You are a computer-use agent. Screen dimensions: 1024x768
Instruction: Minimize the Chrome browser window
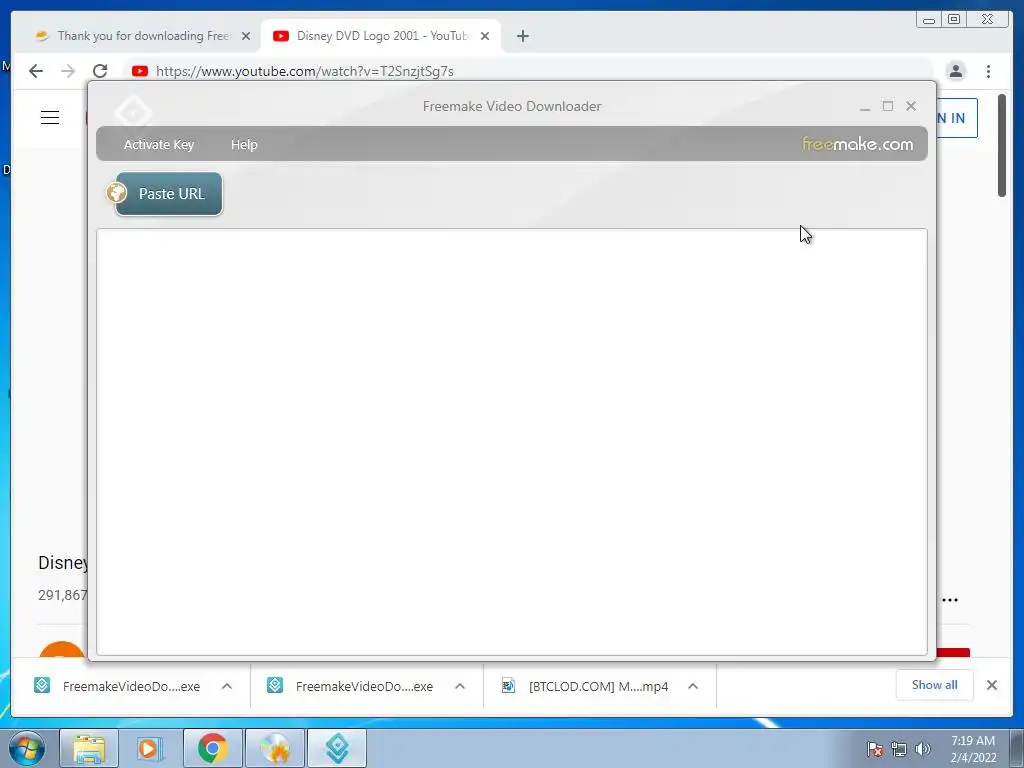[x=929, y=20]
